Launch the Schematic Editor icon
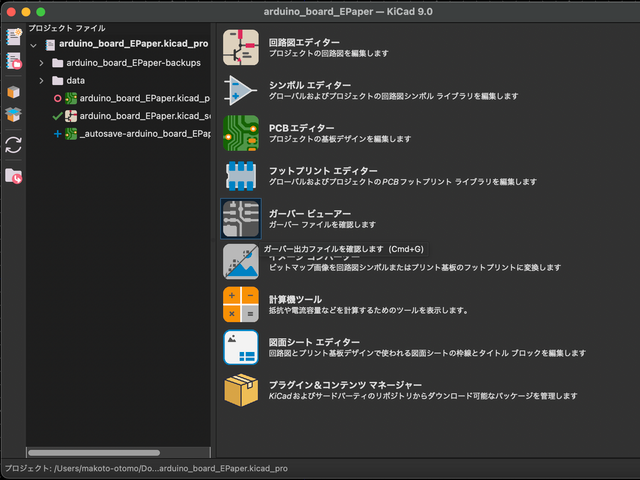This screenshot has height=480, width=640. 241,47
